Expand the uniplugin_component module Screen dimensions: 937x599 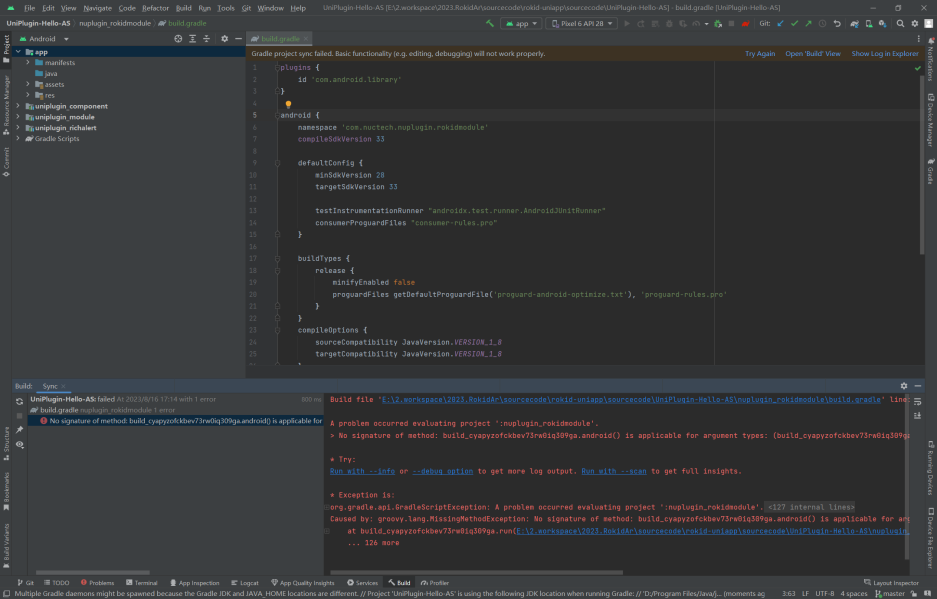click(18, 106)
